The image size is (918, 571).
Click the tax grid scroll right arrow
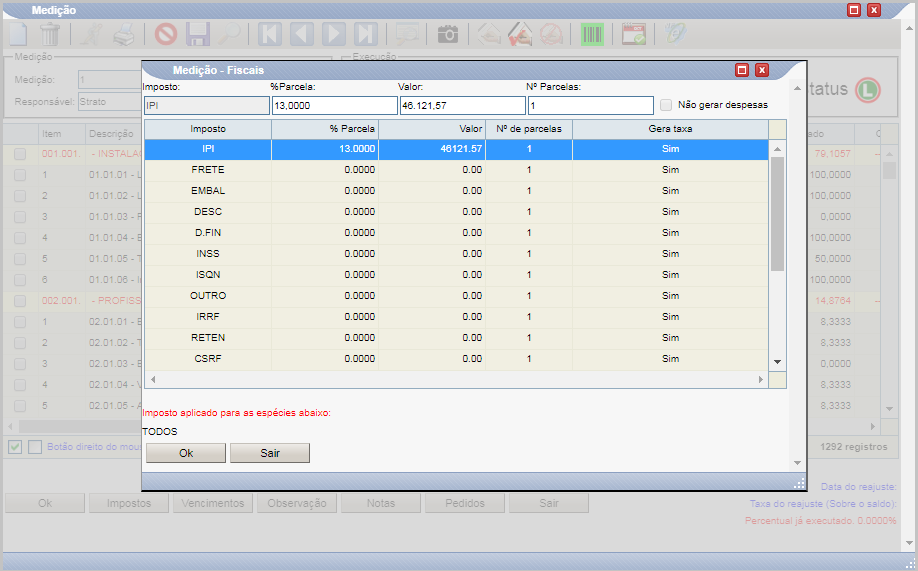761,379
